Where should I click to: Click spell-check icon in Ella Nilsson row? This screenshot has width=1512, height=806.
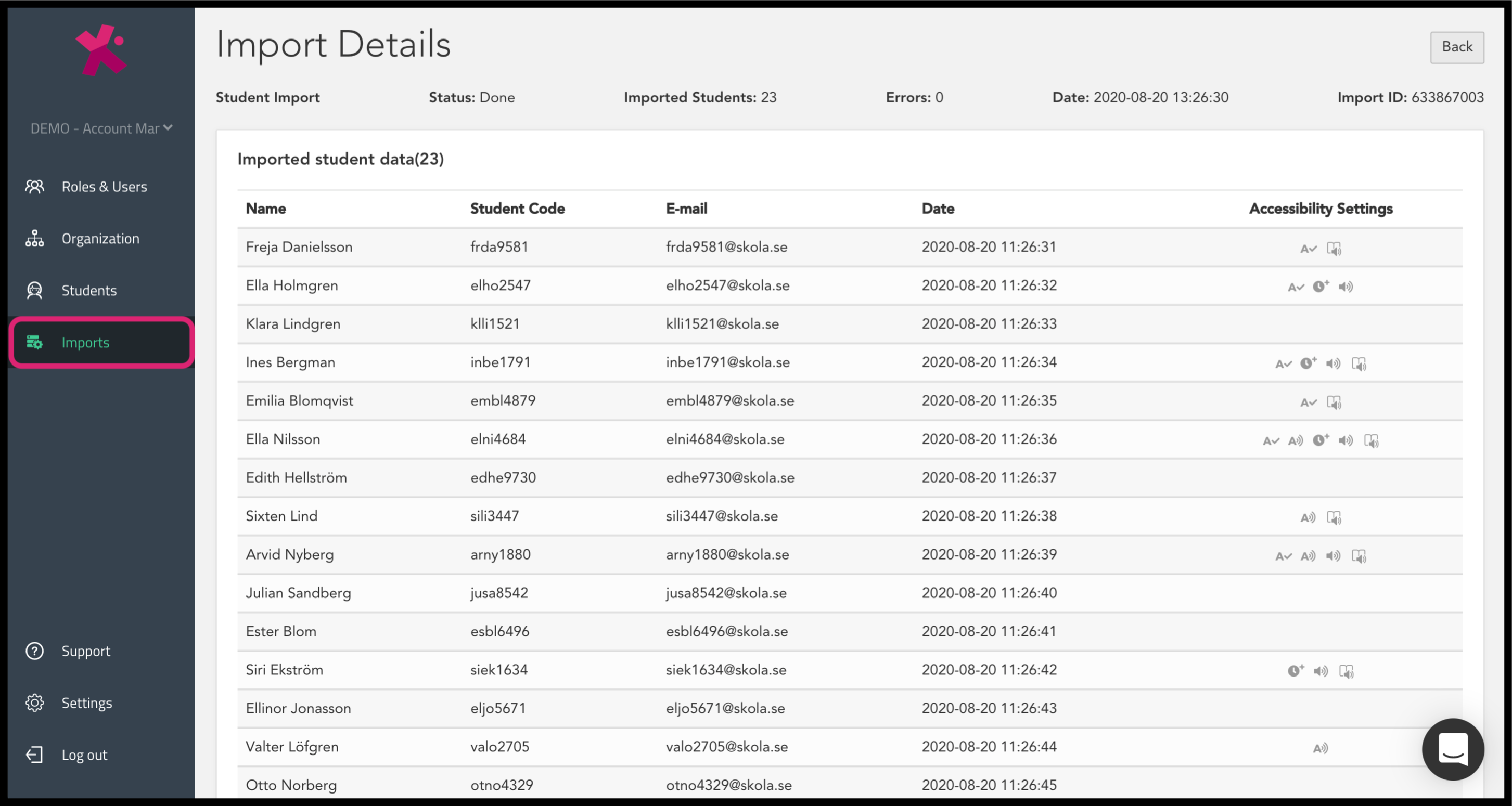1271,440
